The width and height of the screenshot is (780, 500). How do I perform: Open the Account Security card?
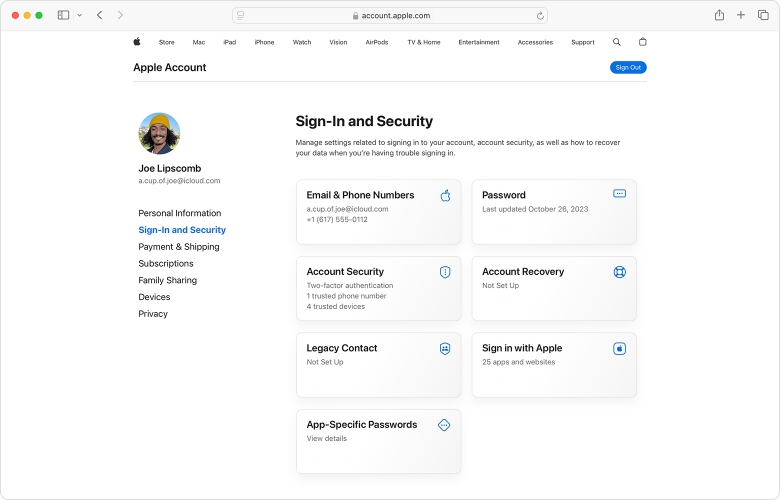[x=378, y=288]
